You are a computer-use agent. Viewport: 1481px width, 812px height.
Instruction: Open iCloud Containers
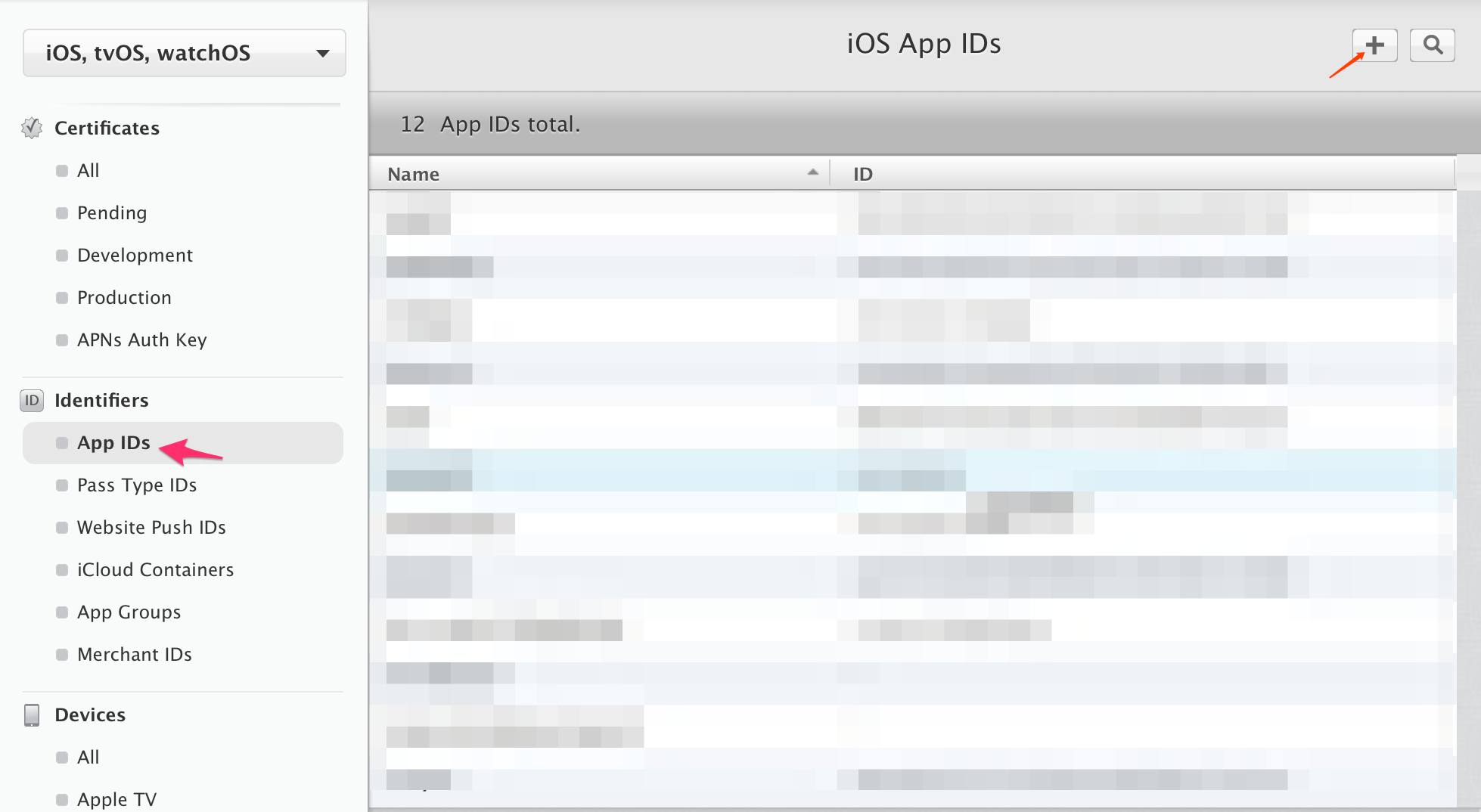[x=155, y=569]
